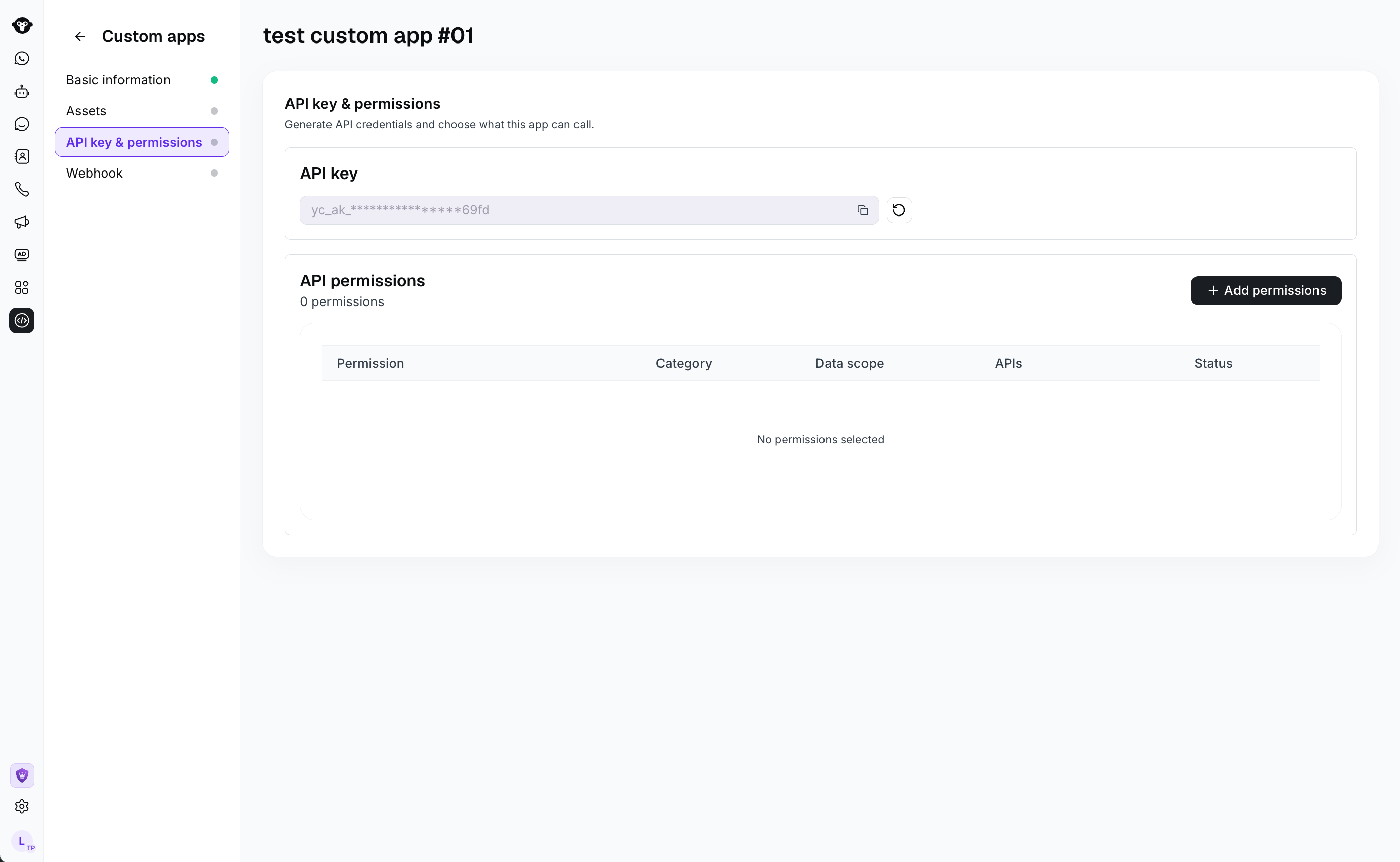
Task: Open the contacts icon in sidebar
Action: 22,157
